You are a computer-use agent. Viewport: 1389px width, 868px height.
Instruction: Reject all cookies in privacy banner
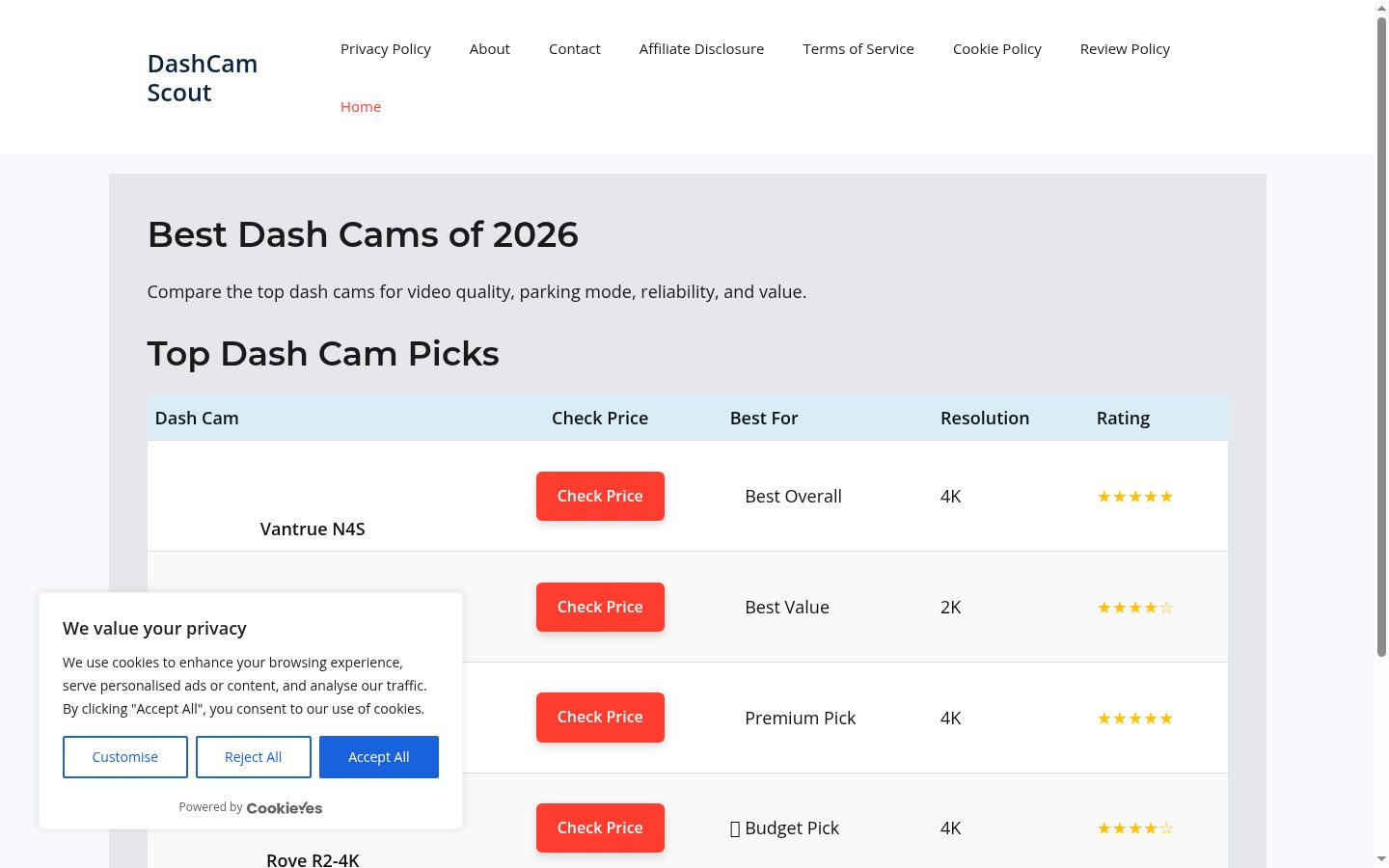click(254, 757)
